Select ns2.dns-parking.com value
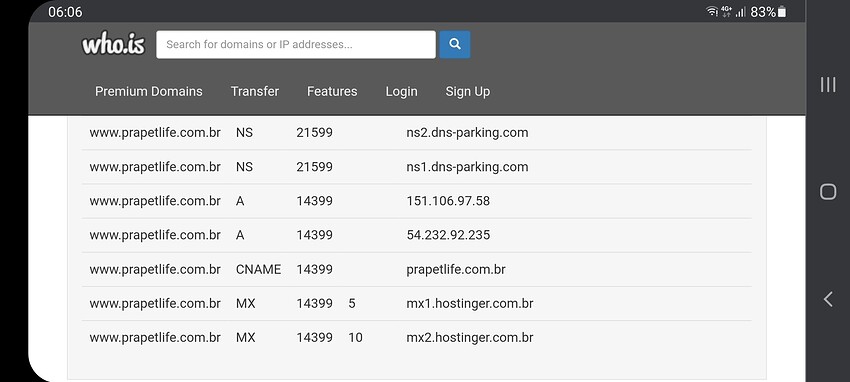Image resolution: width=850 pixels, height=382 pixels. click(x=467, y=133)
